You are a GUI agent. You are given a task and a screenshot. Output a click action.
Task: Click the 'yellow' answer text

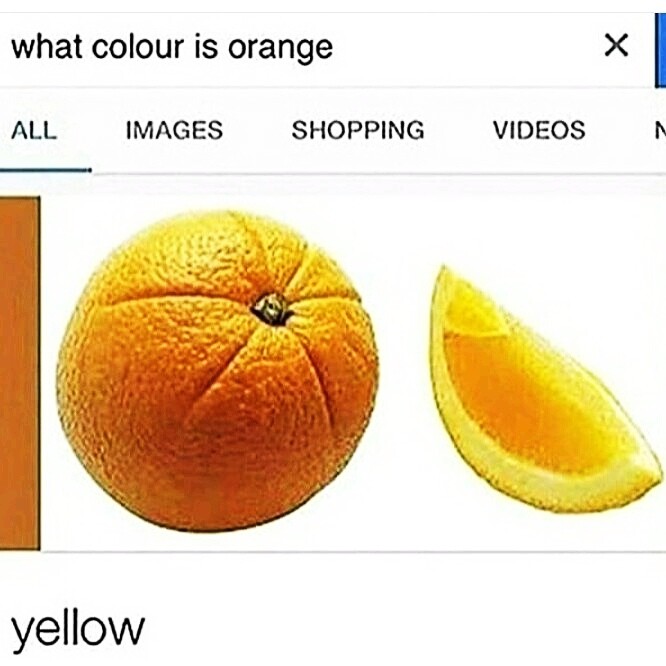click(78, 629)
